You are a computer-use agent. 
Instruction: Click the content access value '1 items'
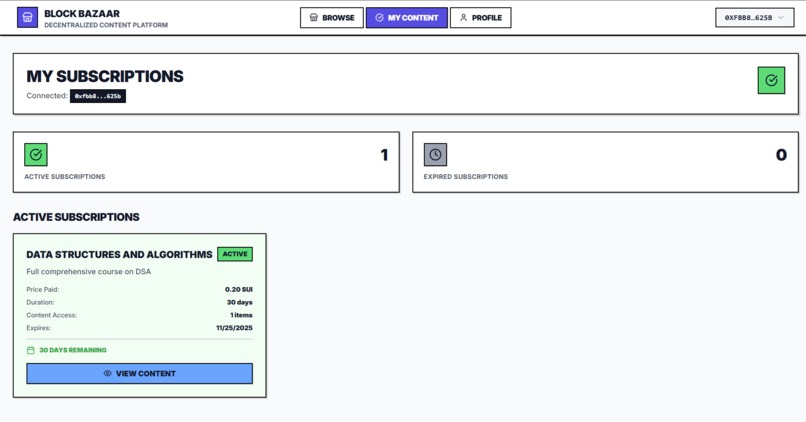(x=241, y=315)
